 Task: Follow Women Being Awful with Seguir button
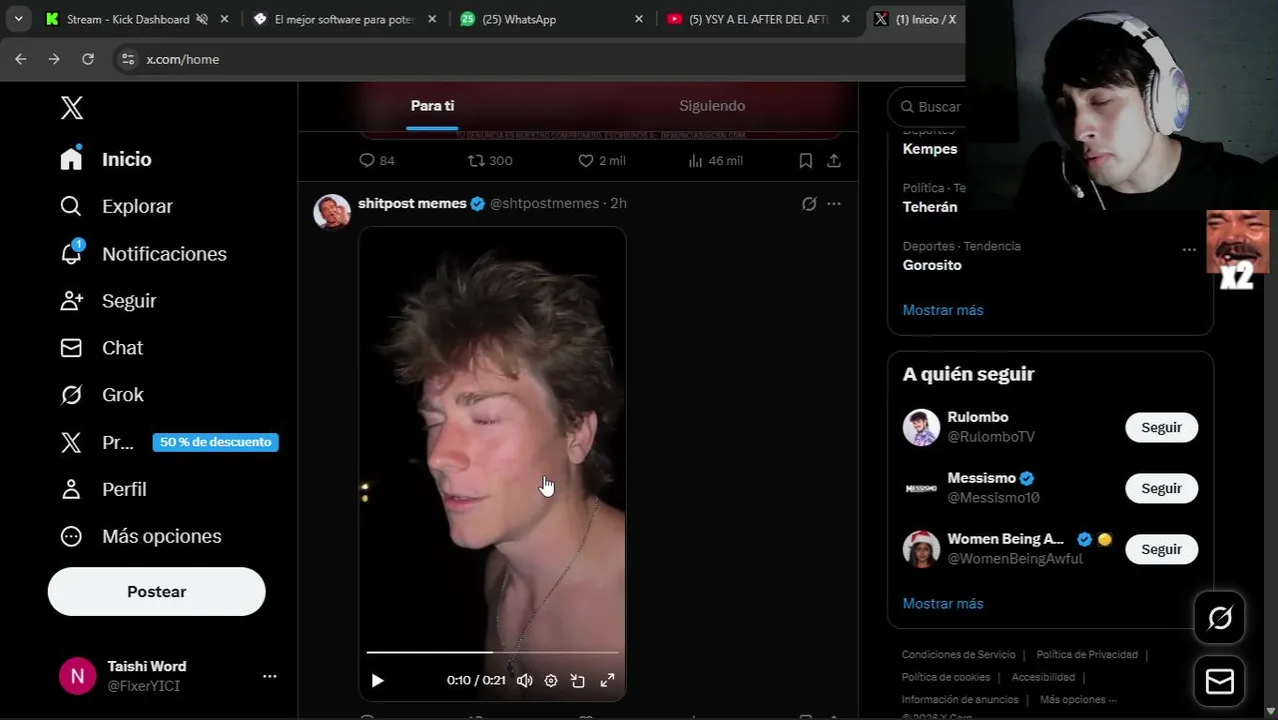click(1161, 549)
